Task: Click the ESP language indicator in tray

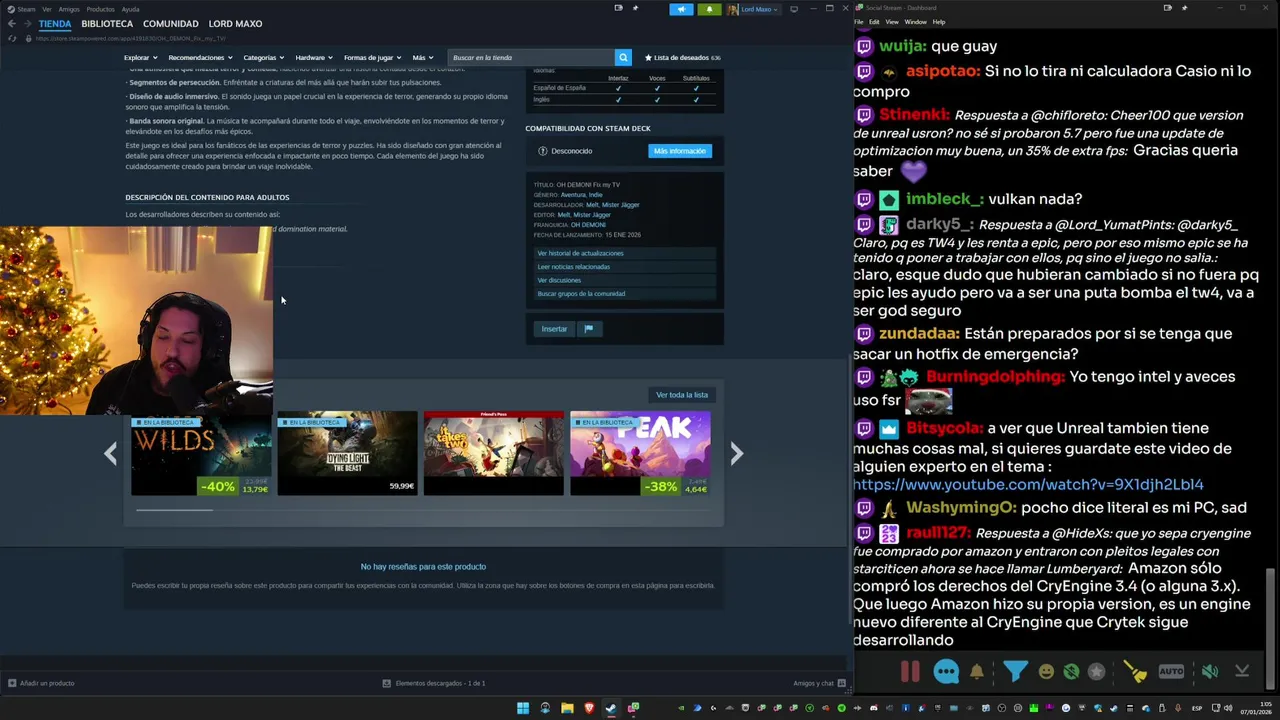Action: coord(1197,708)
